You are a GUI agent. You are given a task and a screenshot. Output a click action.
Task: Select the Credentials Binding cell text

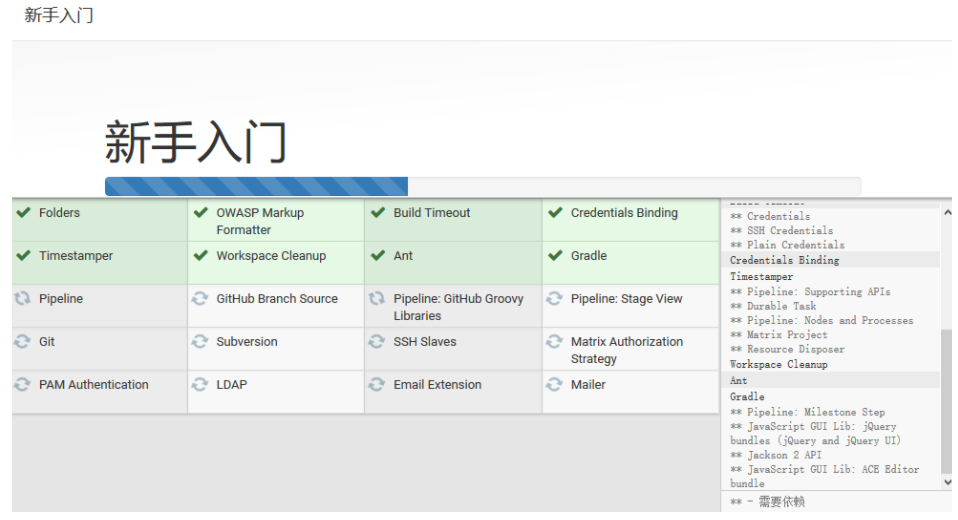click(x=624, y=213)
